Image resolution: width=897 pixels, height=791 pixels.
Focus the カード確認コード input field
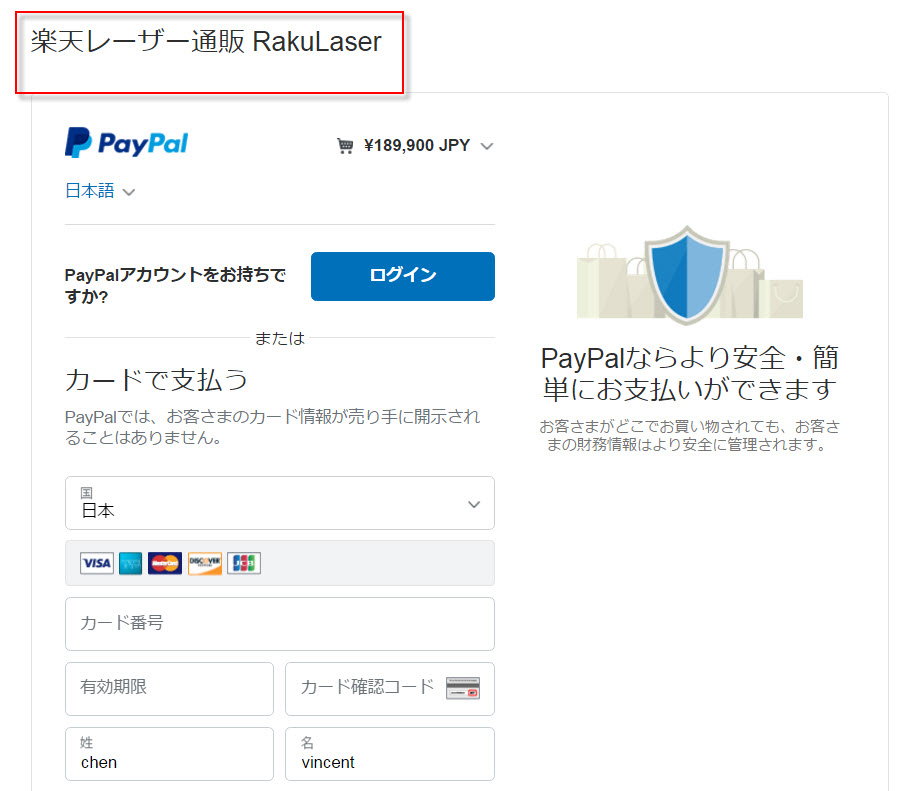point(390,689)
